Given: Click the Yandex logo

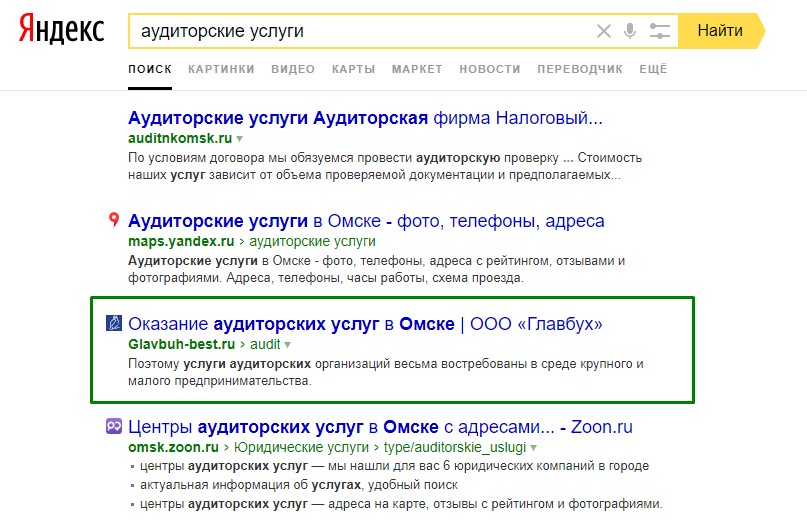Looking at the screenshot, I should tap(61, 31).
